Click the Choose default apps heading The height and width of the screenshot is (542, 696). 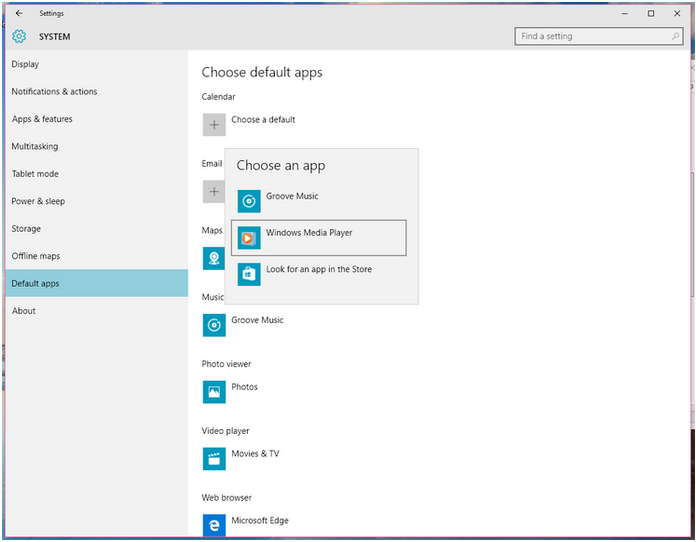point(262,72)
